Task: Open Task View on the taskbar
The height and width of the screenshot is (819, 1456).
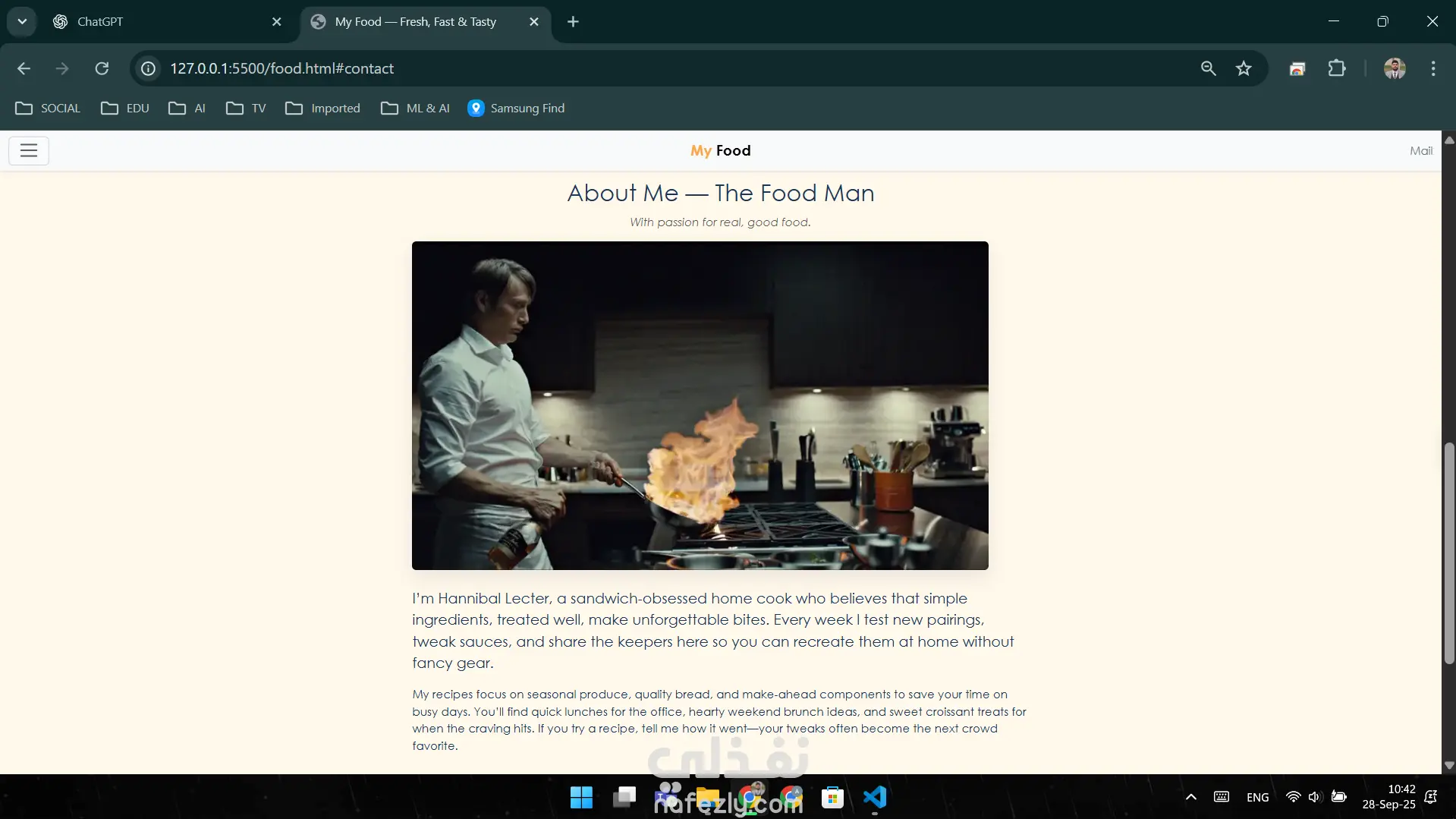Action: click(624, 797)
